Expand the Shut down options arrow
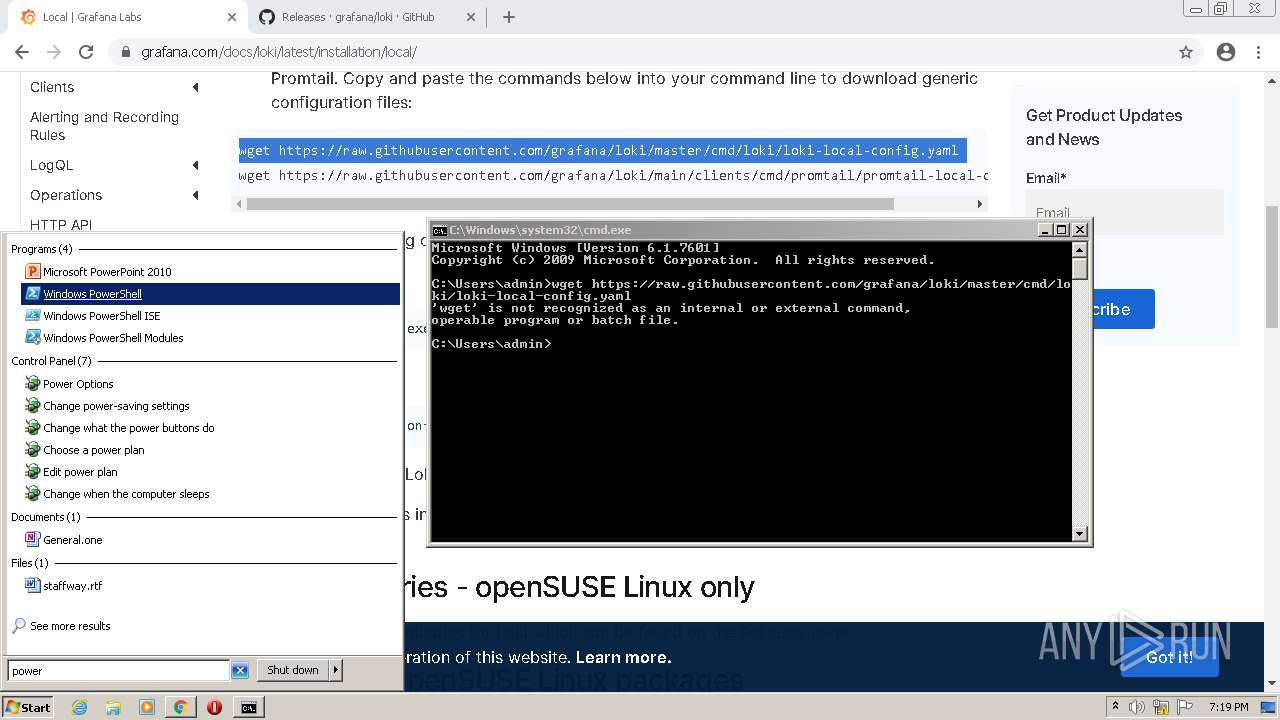Viewport: 1280px width, 720px height. tap(336, 670)
